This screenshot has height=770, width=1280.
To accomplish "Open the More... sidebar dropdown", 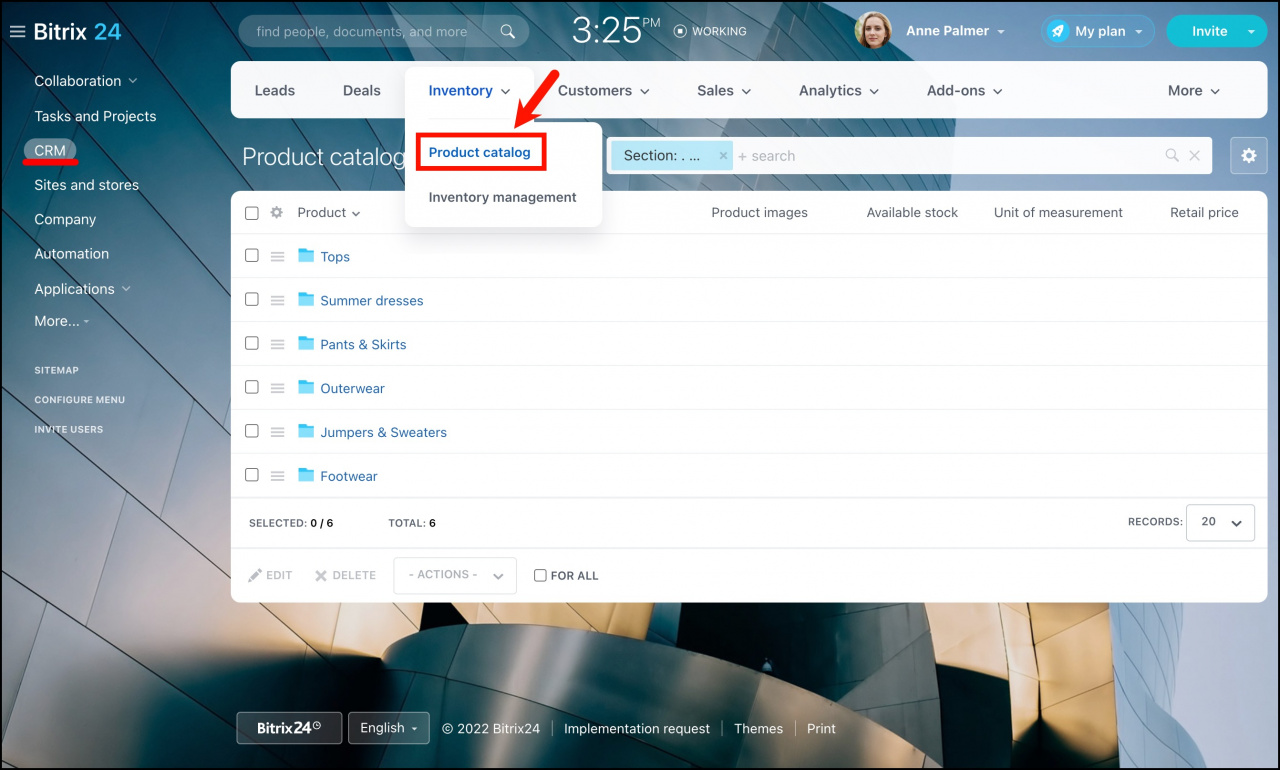I will (62, 321).
